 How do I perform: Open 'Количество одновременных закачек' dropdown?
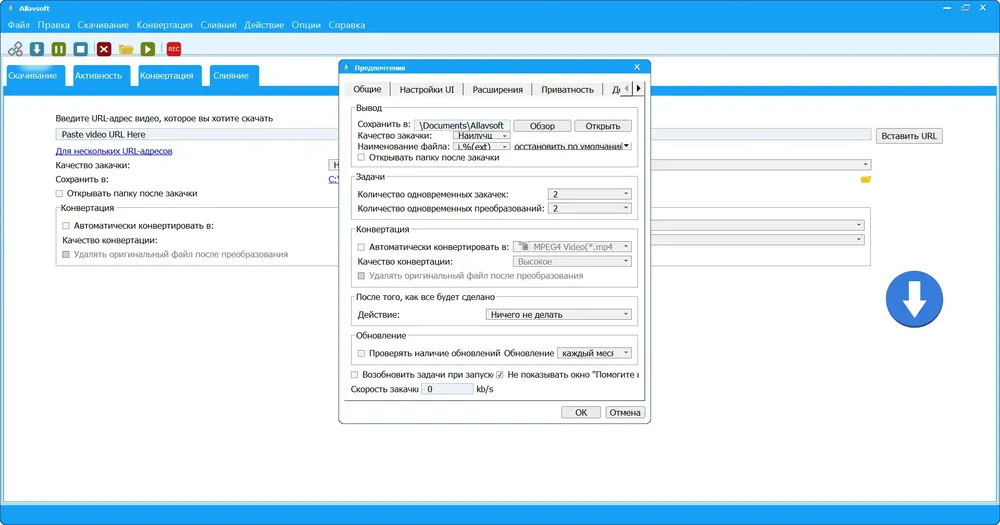click(589, 194)
